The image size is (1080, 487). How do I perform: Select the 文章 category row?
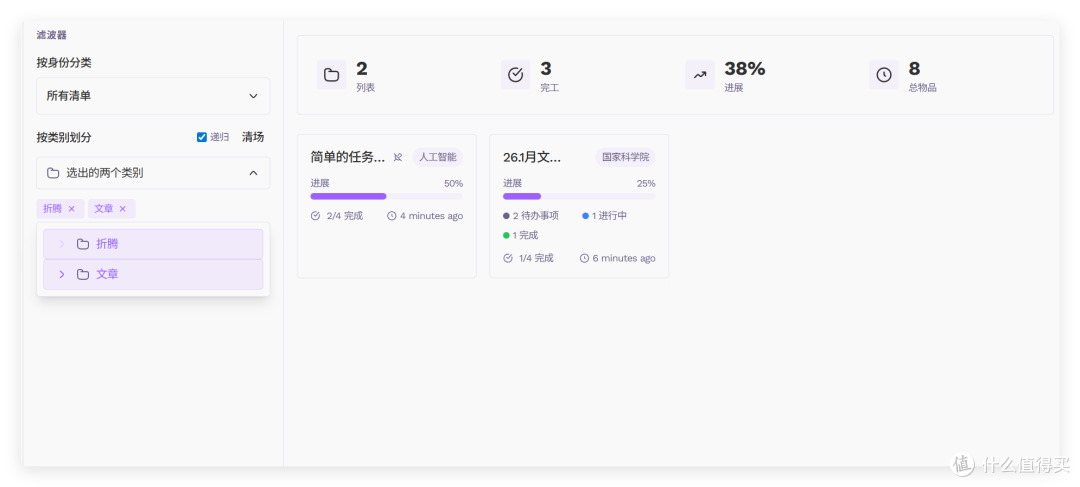[x=153, y=274]
